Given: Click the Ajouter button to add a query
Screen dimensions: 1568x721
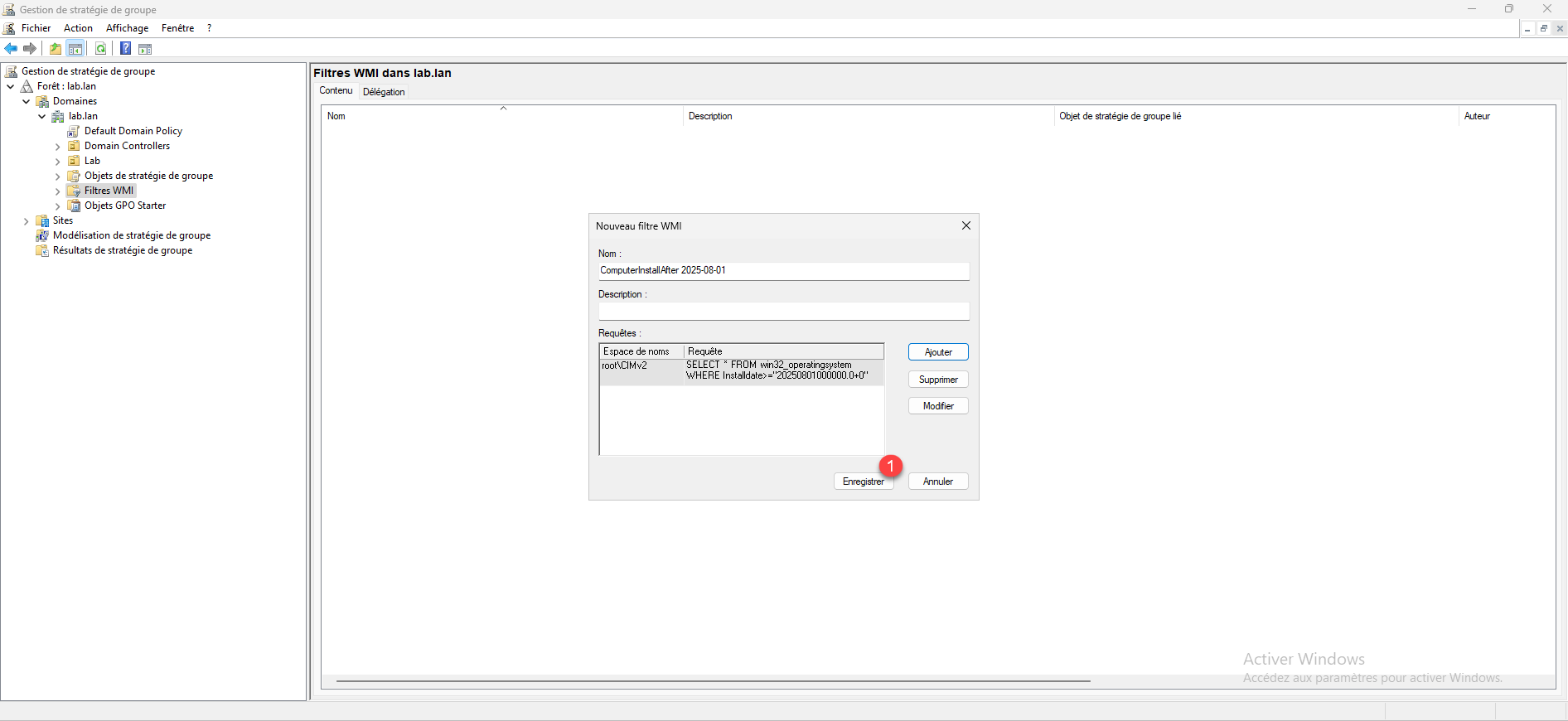Looking at the screenshot, I should point(938,352).
